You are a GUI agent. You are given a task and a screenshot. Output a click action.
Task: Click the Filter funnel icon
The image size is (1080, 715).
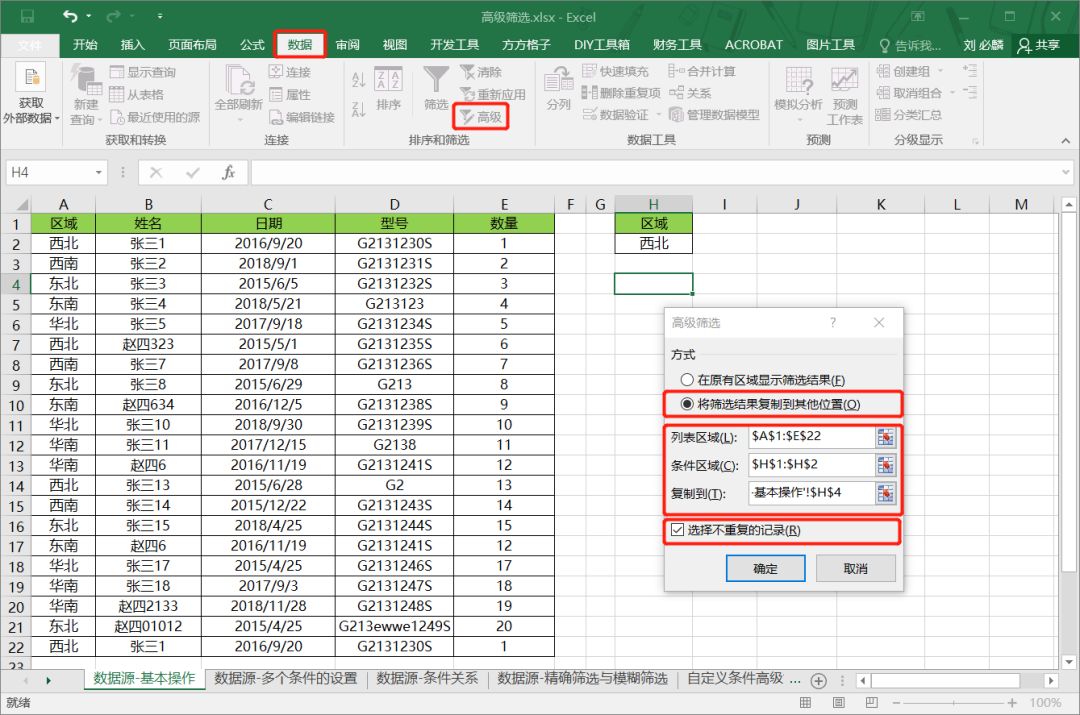click(436, 79)
